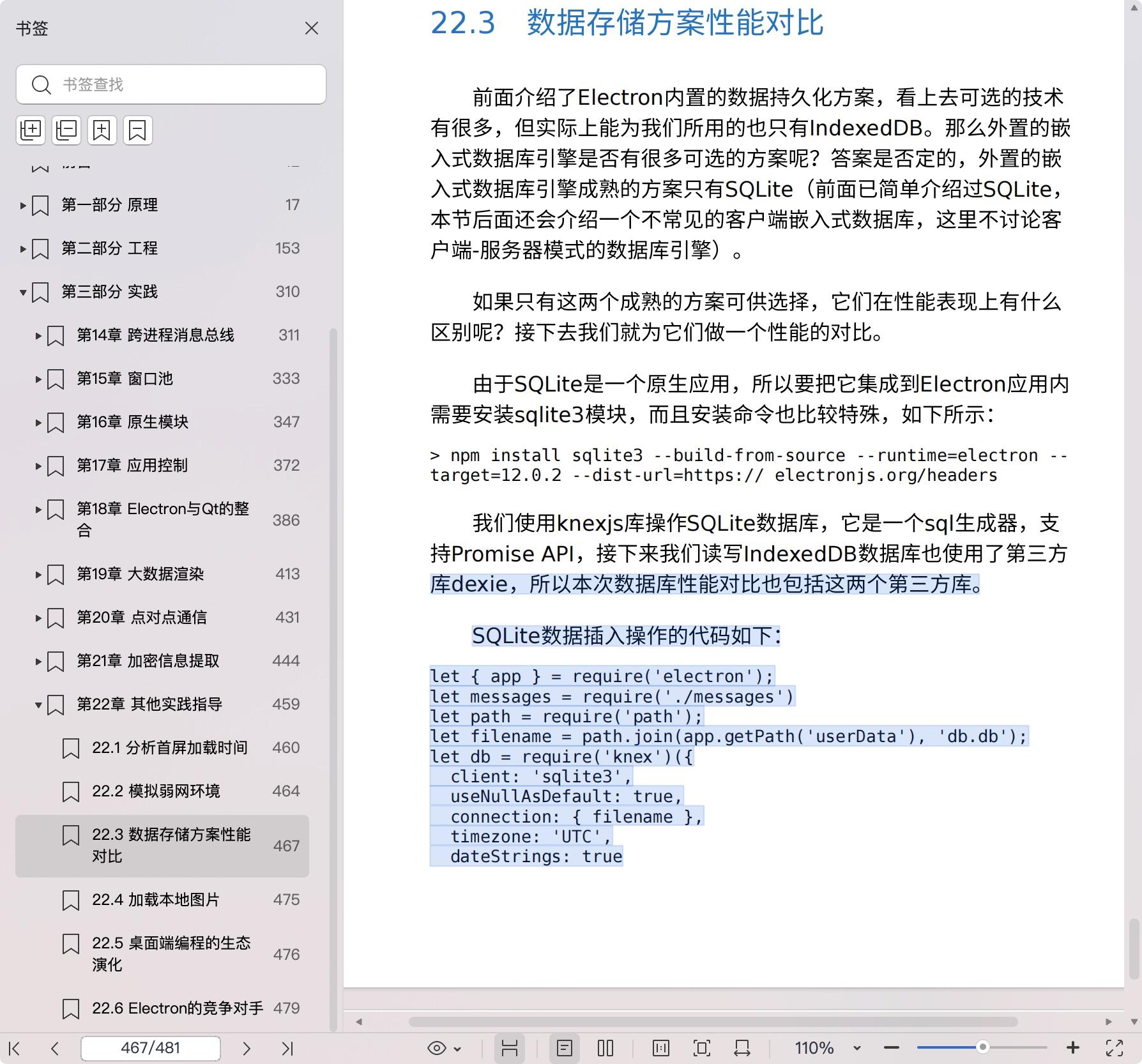This screenshot has height=1064, width=1142.
Task: Expand 第19章 大数据渲染 chapter
Action: (x=38, y=575)
